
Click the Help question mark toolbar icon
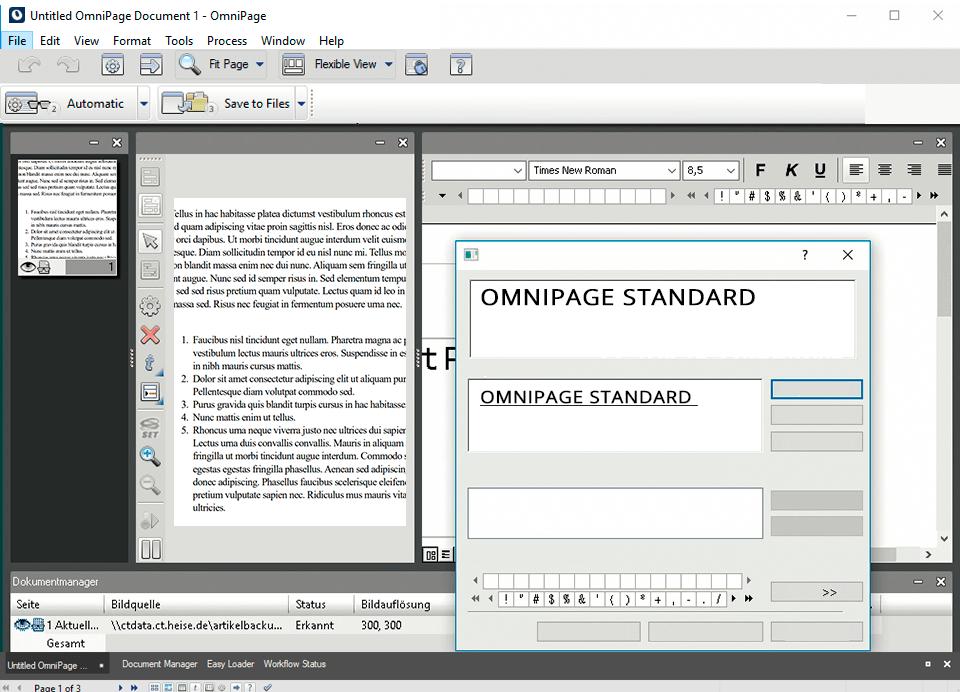[x=460, y=65]
